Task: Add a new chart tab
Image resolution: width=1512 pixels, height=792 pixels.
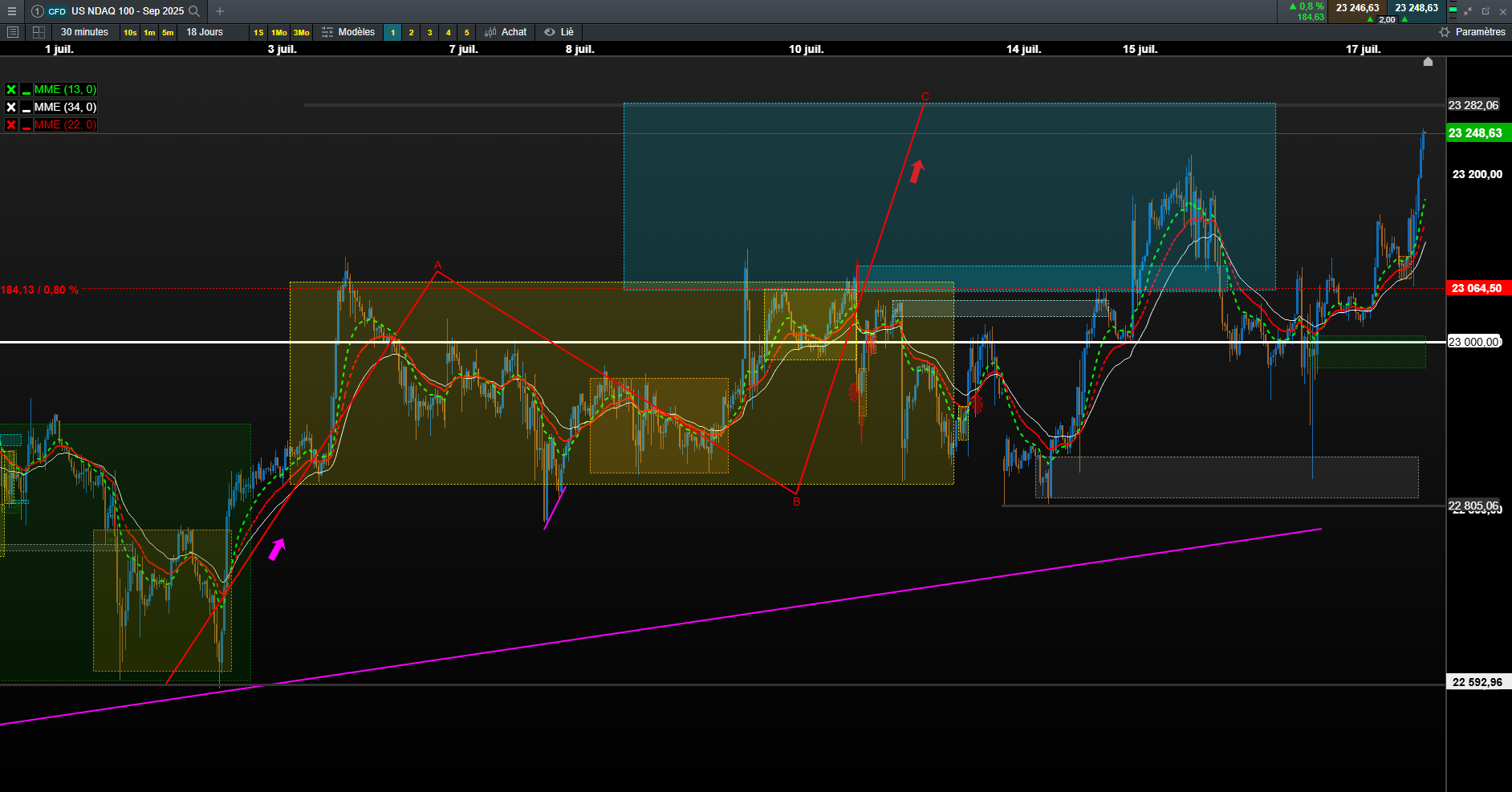Action: pos(220,11)
